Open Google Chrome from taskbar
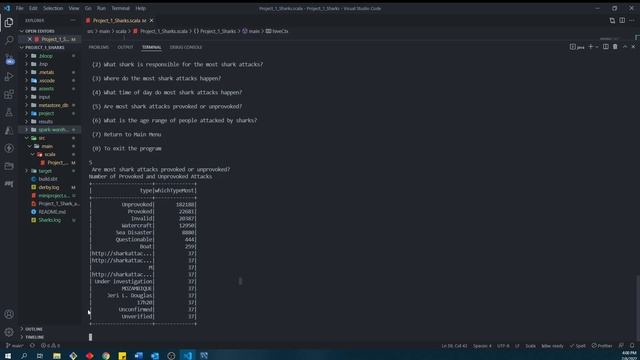This screenshot has height=360, width=640. [x=106, y=356]
